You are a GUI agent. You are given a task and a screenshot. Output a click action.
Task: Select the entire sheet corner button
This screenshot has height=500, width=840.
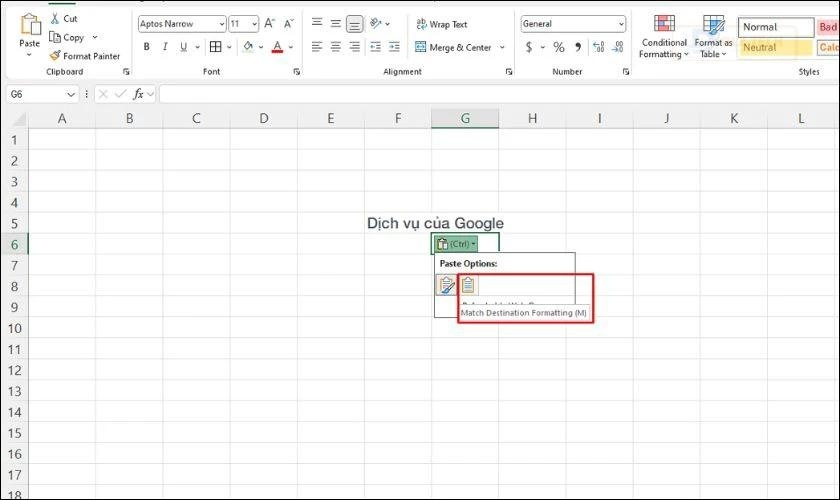click(17, 118)
